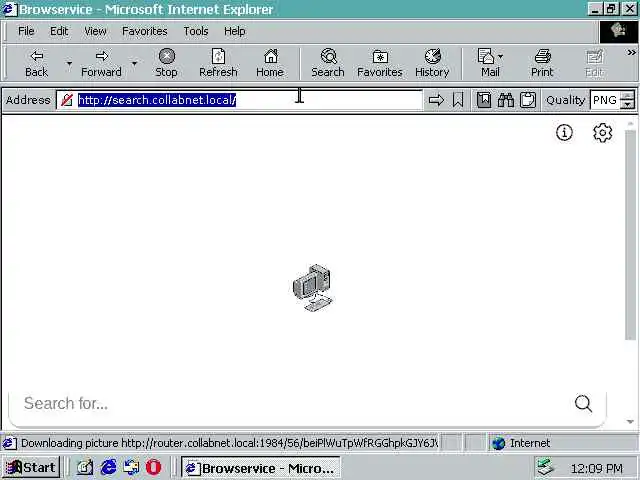This screenshot has width=640, height=480.
Task: Click the Internet Explorer throbber logo
Action: coord(619,31)
